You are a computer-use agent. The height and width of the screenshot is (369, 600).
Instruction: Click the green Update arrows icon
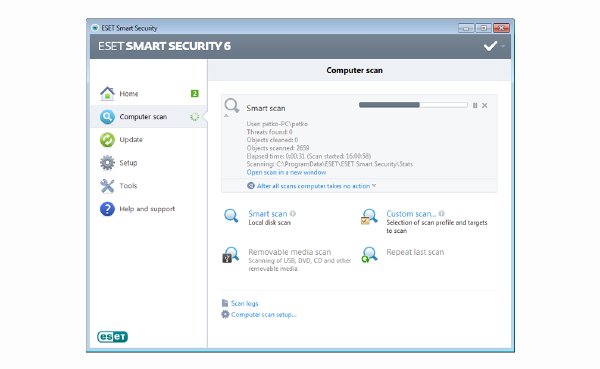[x=107, y=140]
